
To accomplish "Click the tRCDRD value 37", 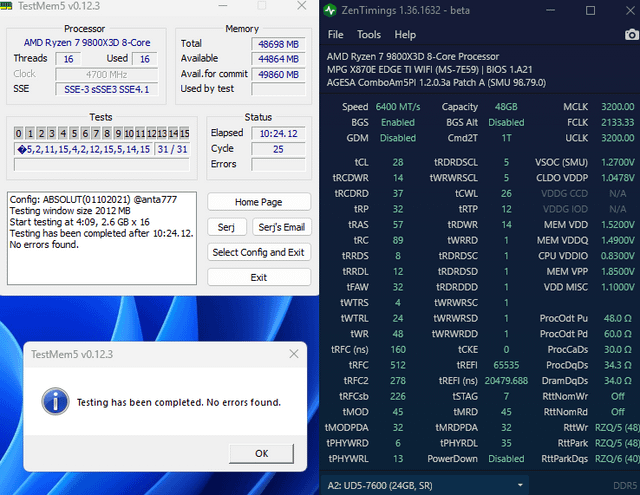I will [398, 193].
